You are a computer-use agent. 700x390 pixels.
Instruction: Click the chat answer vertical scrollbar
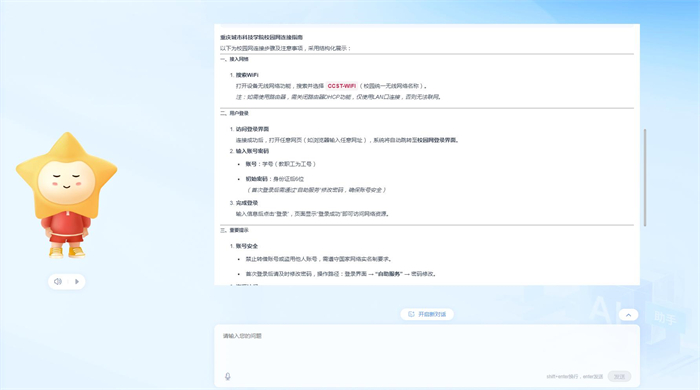[645, 177]
